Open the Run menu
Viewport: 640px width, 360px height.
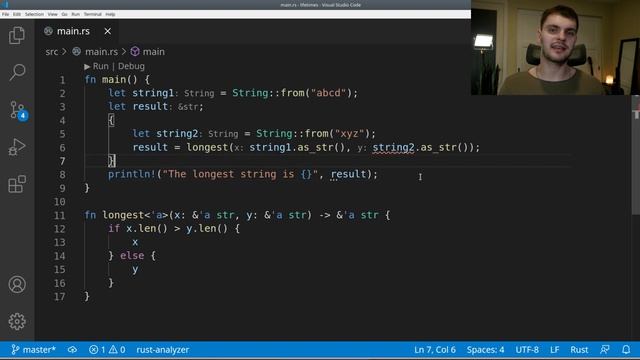tap(76, 14)
